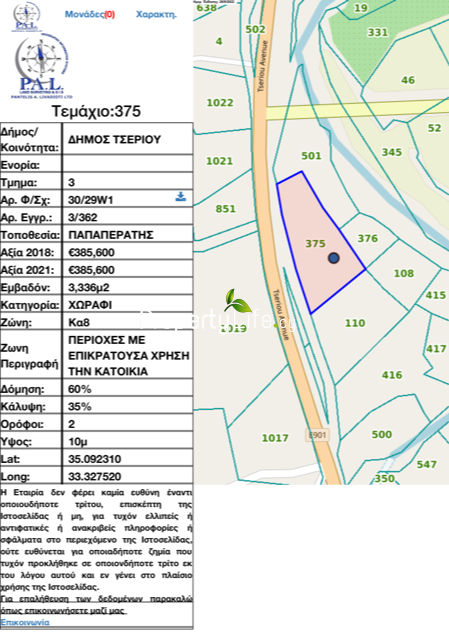The image size is (449, 640).
Task: Open the Μονάδες(0) tab
Action: click(x=90, y=14)
